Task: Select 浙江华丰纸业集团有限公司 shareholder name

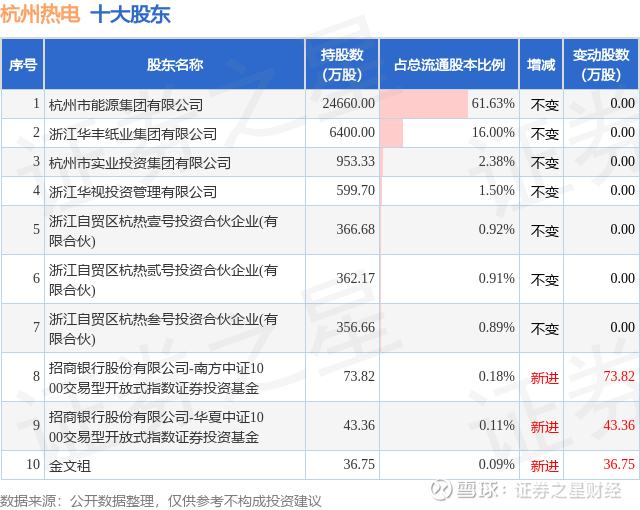Action: tap(133, 133)
